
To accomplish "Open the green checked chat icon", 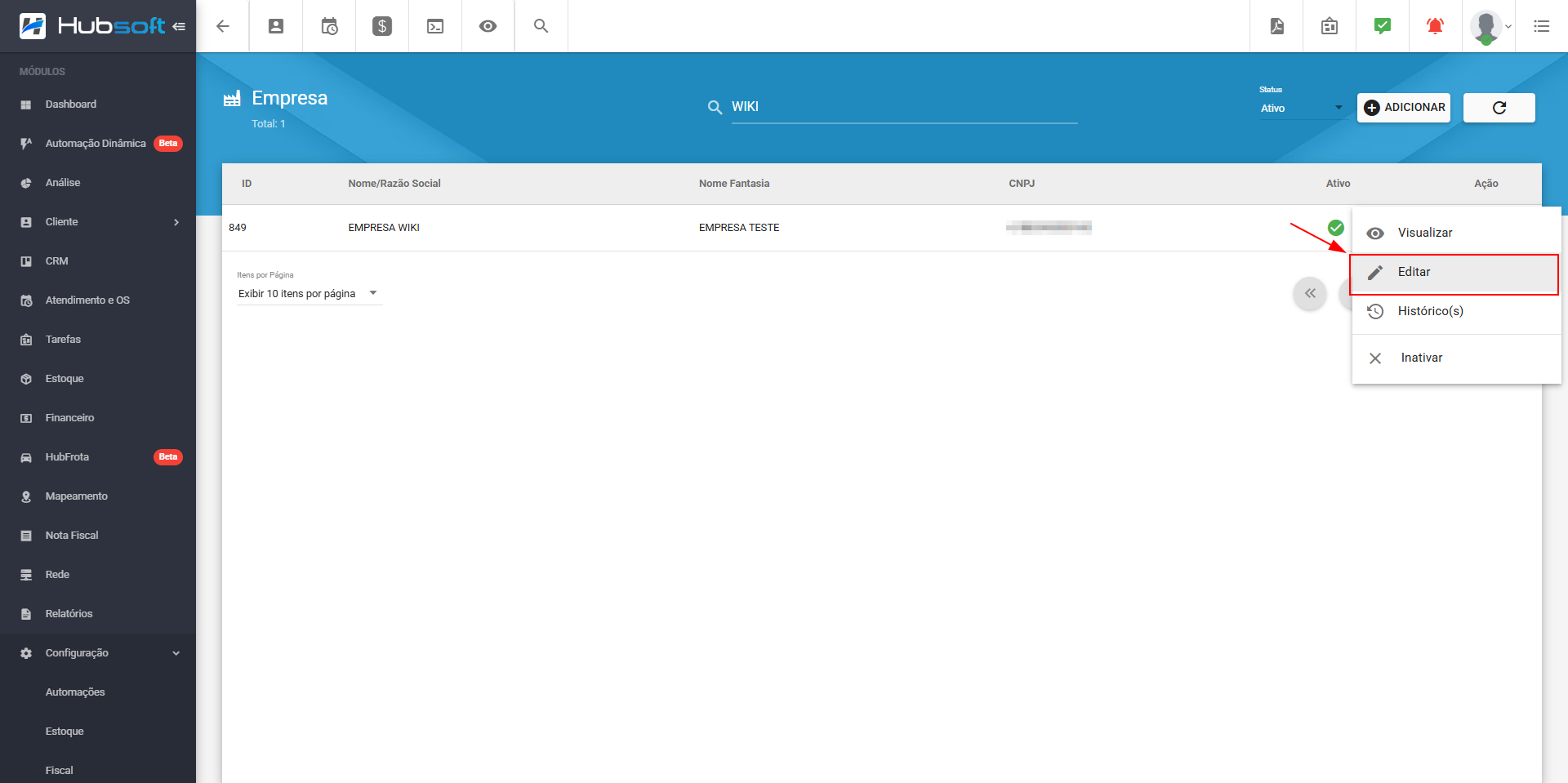I will click(x=1383, y=26).
